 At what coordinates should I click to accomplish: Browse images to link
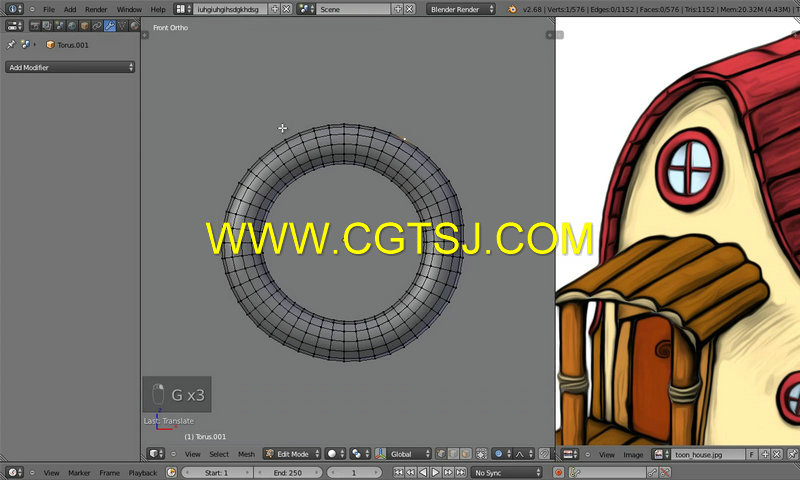pos(662,454)
